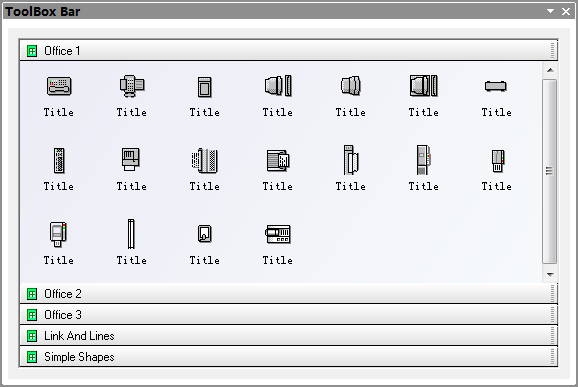Choose the flat horizontal bar shape icon
This screenshot has height=387, width=578.
click(x=496, y=86)
